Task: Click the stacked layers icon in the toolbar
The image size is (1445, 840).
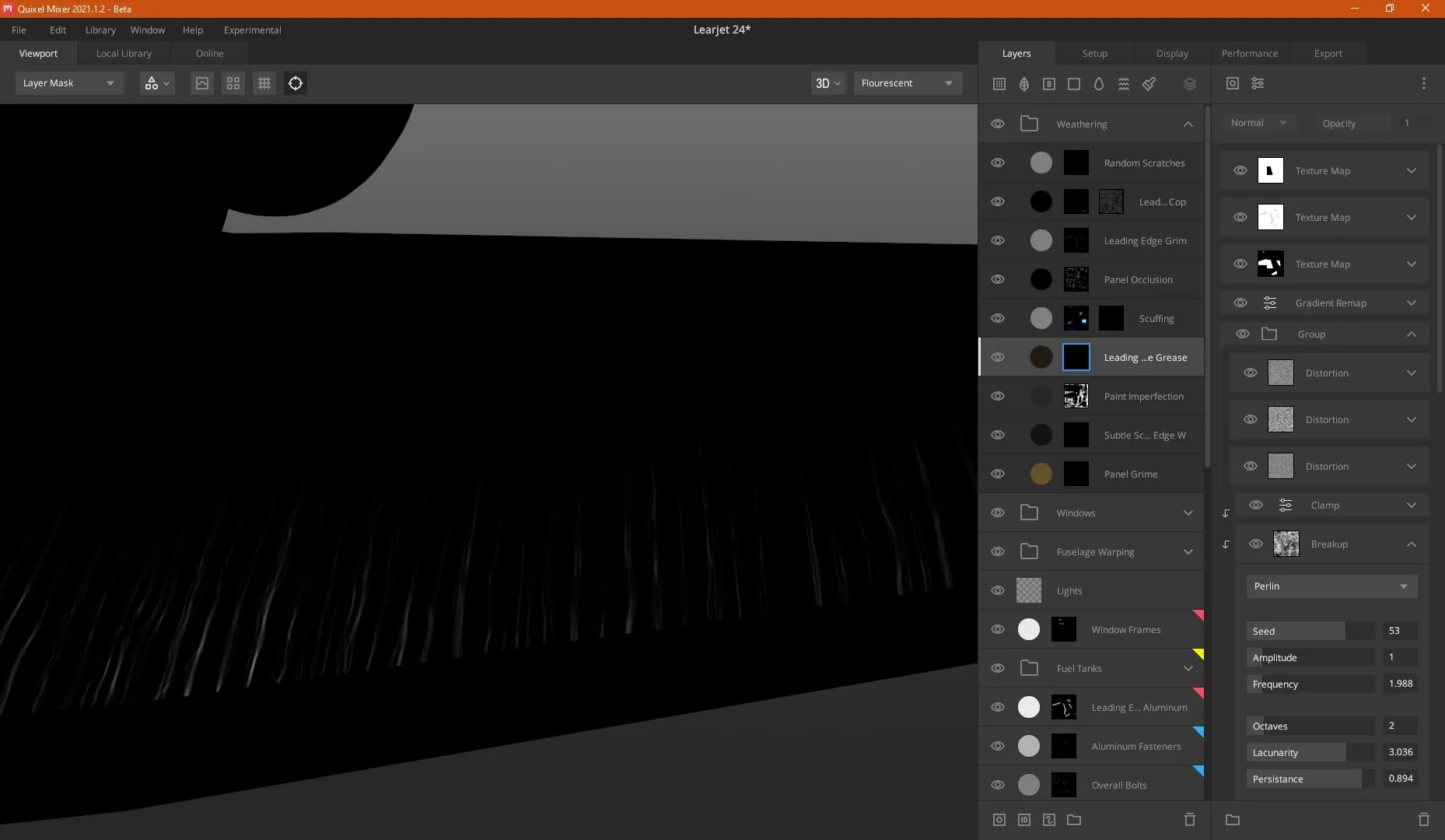Action: 1190,83
